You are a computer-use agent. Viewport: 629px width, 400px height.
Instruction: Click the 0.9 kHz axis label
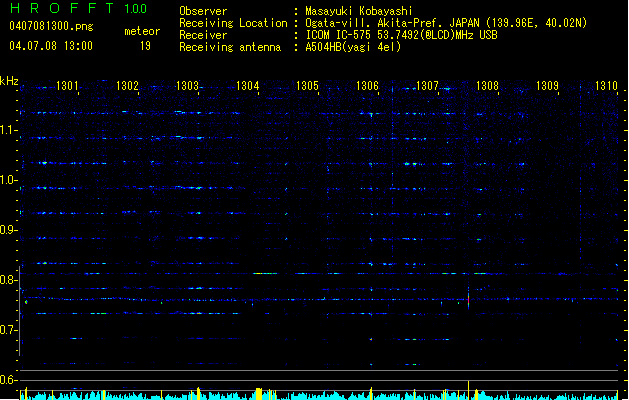(x=7, y=230)
